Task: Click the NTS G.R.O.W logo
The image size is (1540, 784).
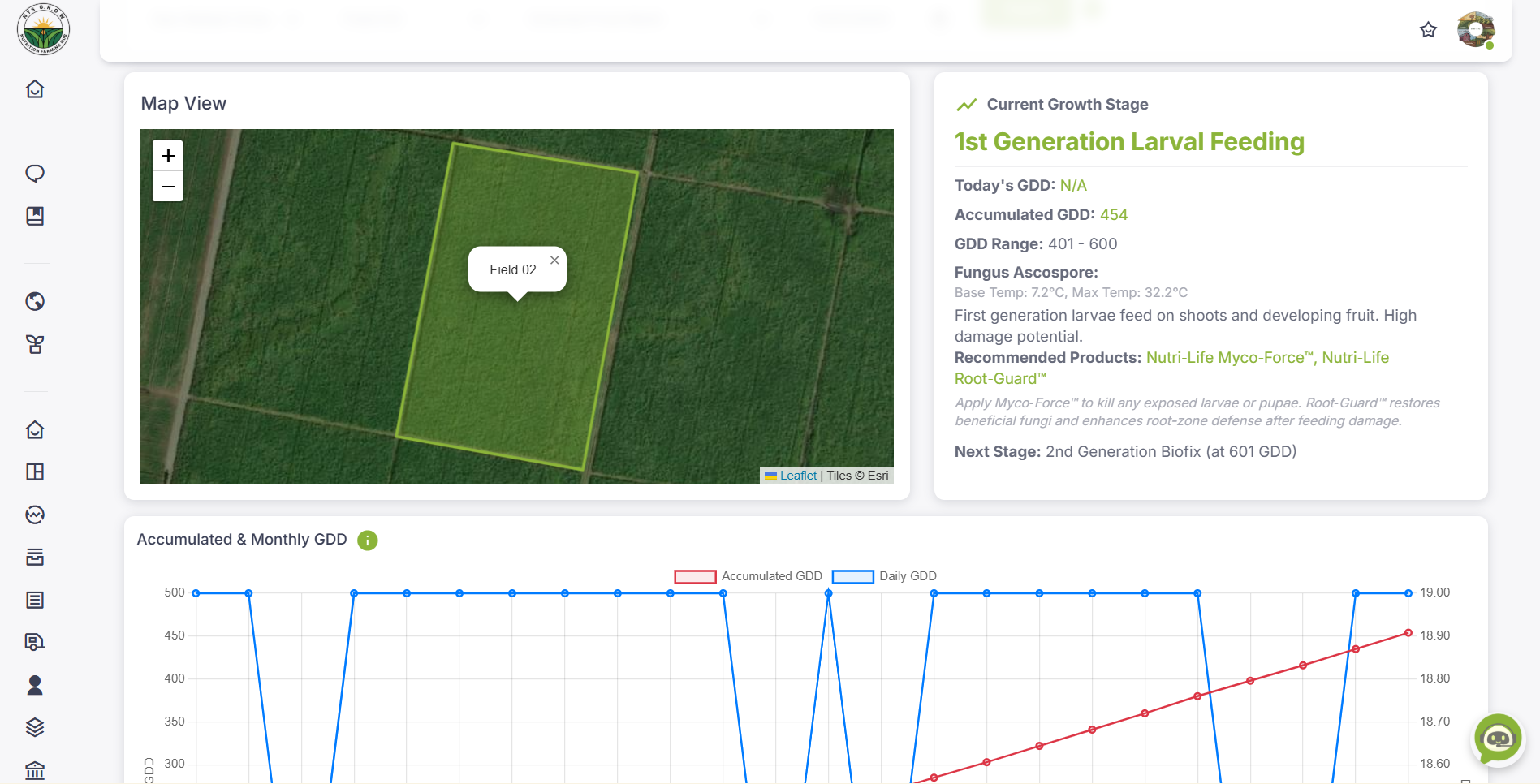Action: click(43, 30)
